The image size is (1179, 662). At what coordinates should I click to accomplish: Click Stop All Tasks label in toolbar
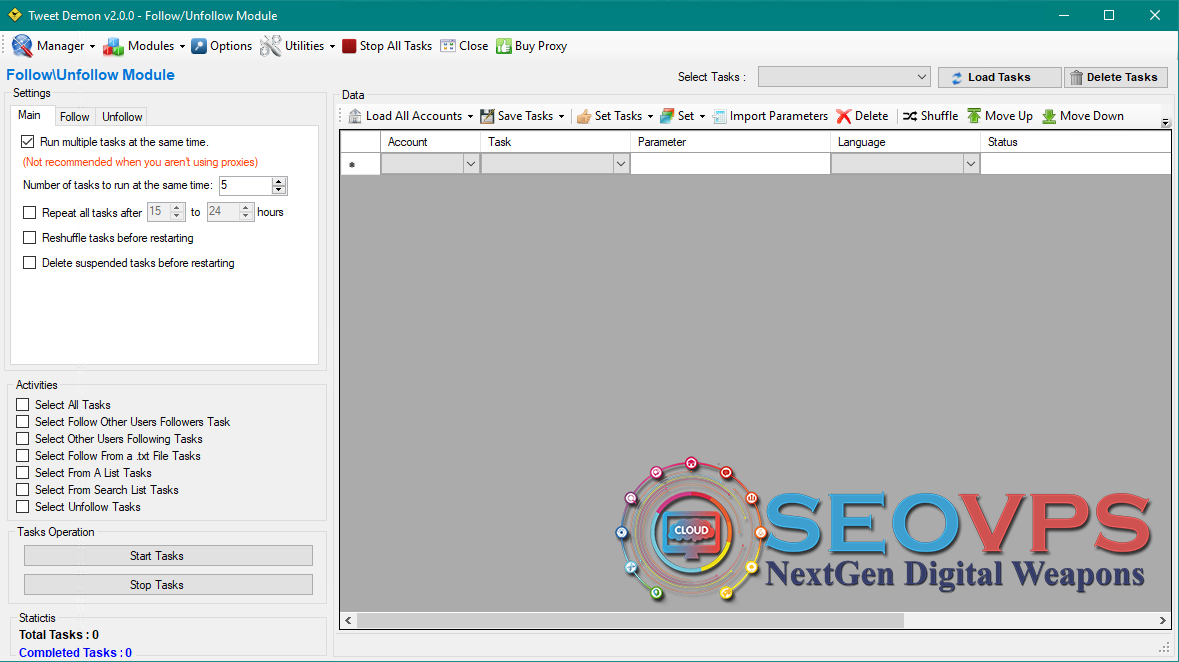click(396, 46)
